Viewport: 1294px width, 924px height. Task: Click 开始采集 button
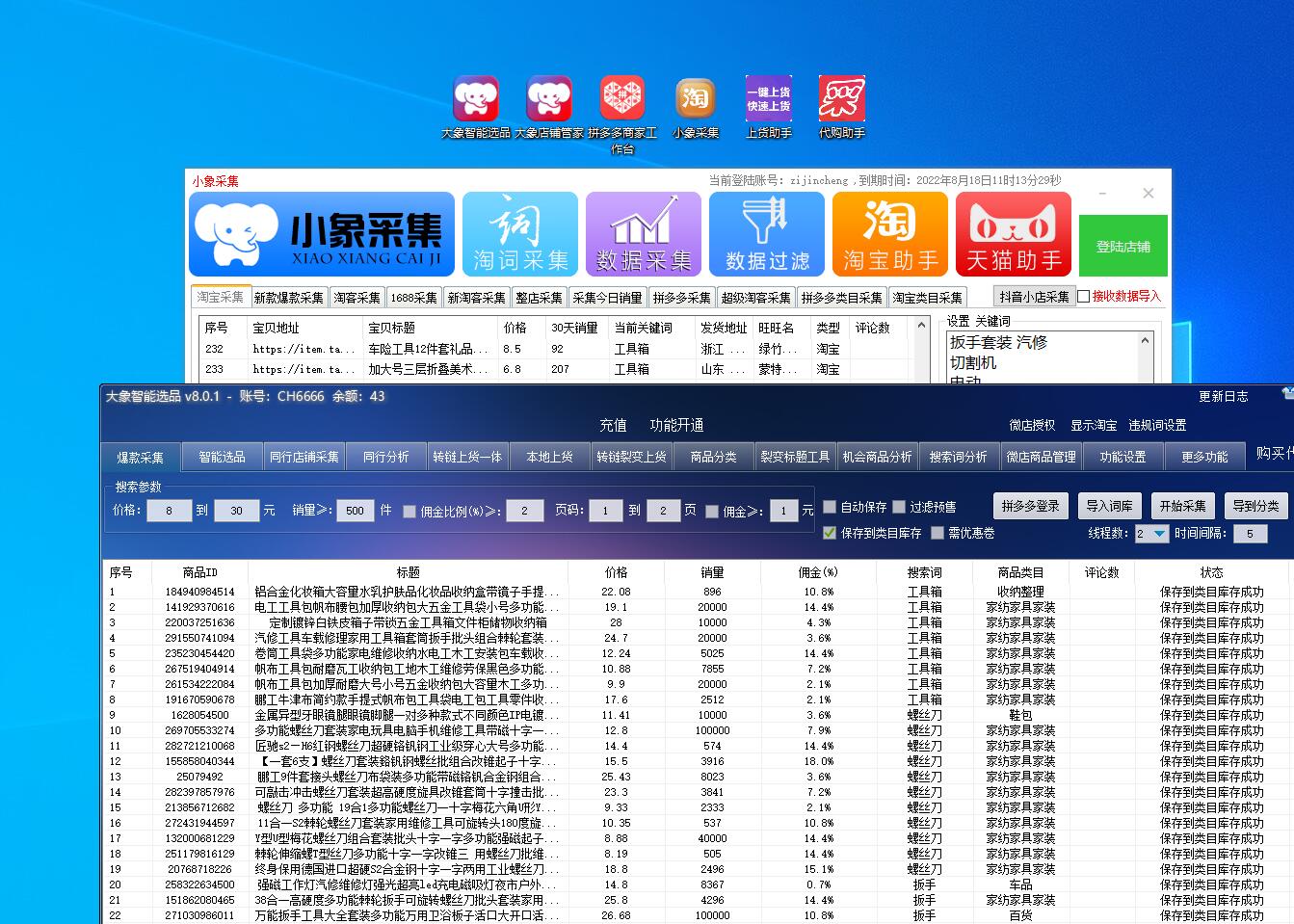tap(1182, 506)
